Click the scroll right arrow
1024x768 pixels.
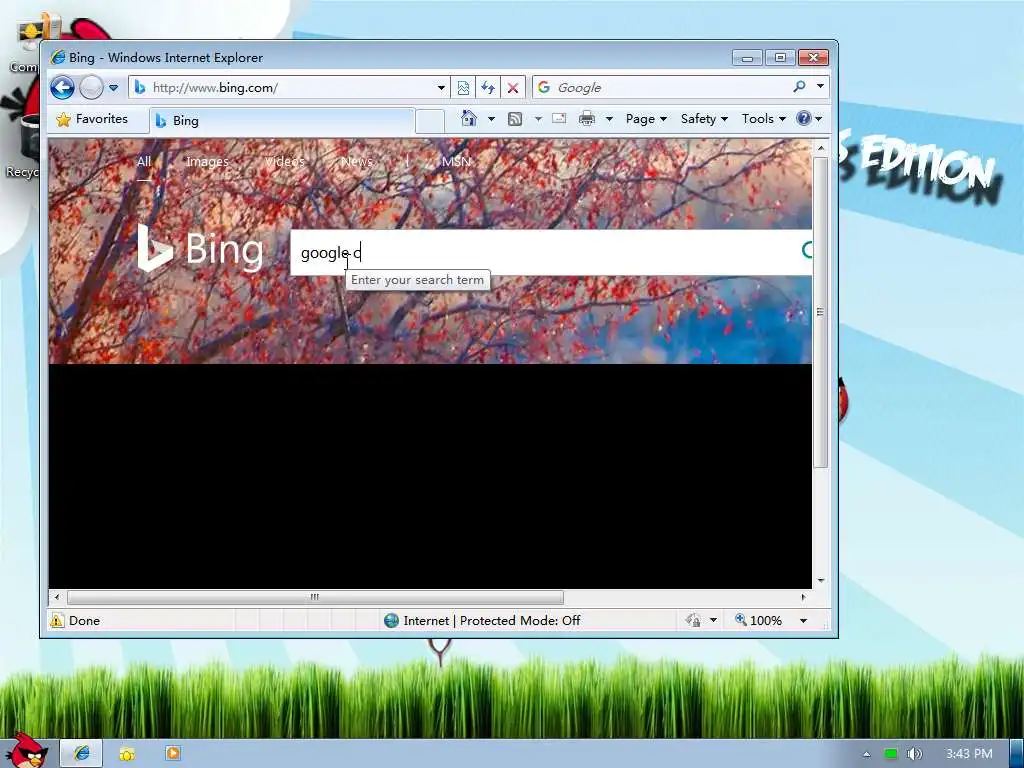[x=803, y=597]
